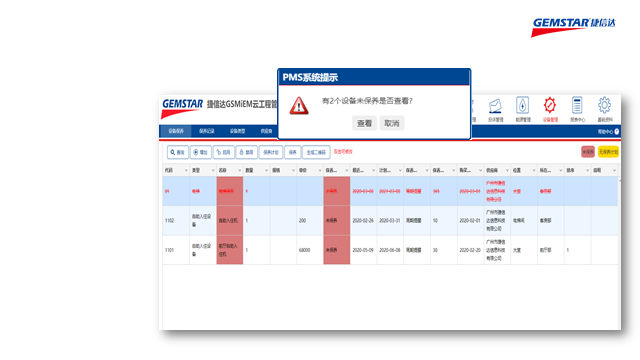
Task: Open the document 报表中心 module icon
Action: coord(577,105)
